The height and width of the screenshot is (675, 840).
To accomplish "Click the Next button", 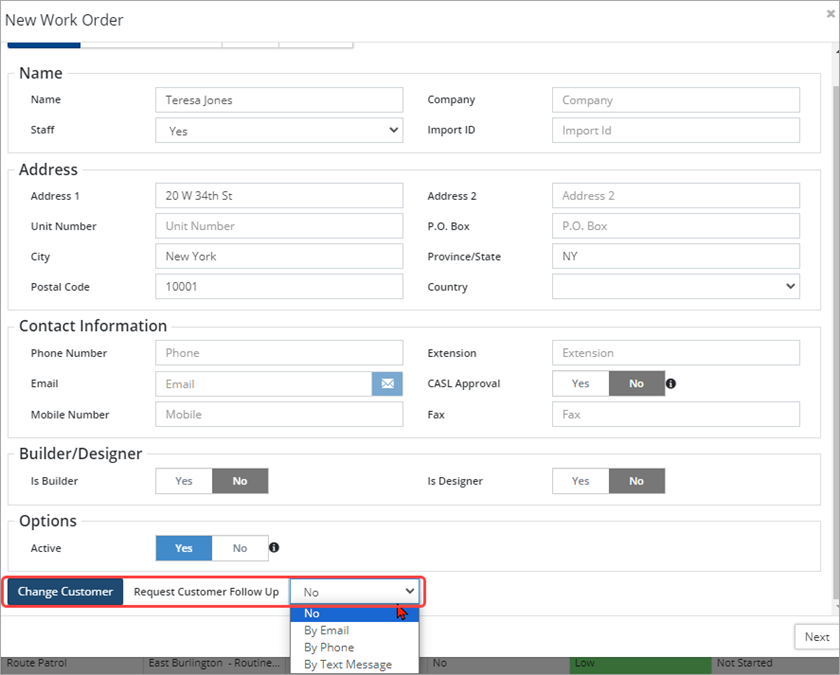I will coord(816,637).
